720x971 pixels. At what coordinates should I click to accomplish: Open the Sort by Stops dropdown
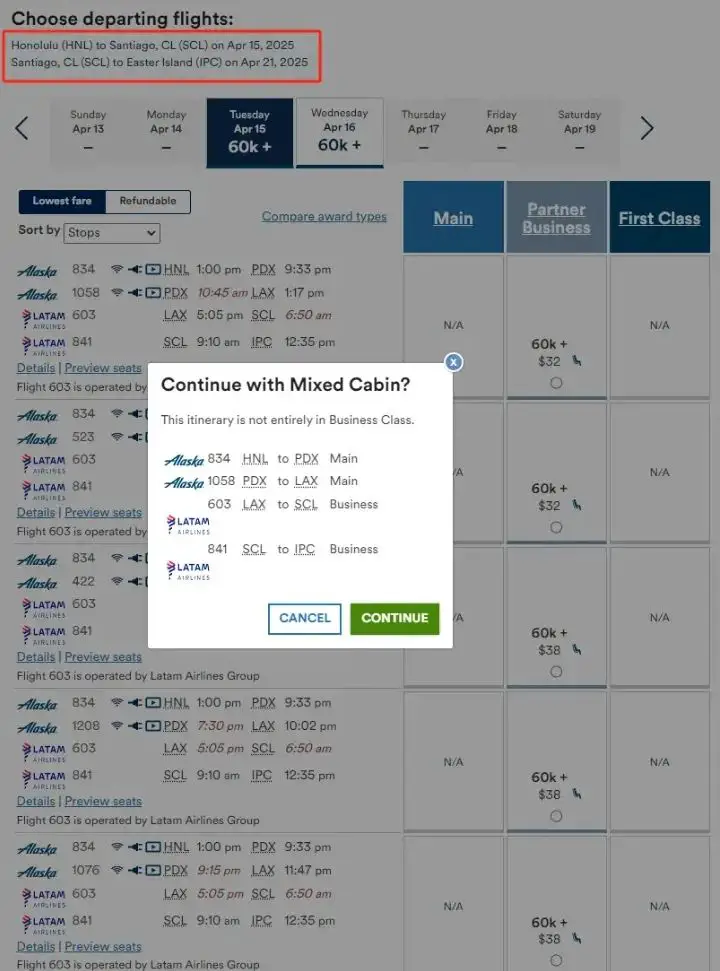(111, 233)
